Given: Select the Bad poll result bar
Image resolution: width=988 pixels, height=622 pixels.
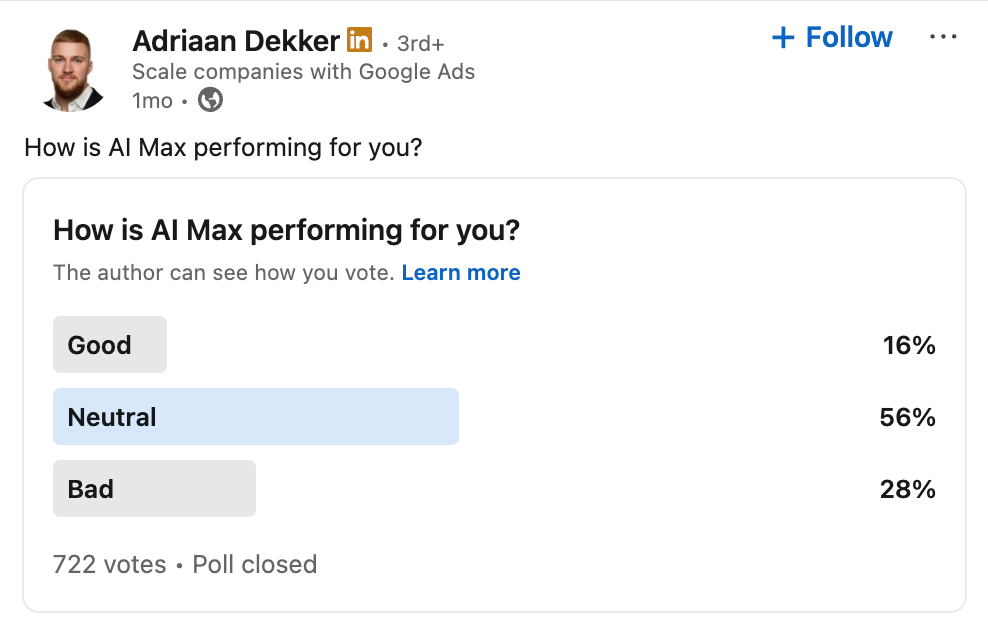Looking at the screenshot, I should [154, 489].
